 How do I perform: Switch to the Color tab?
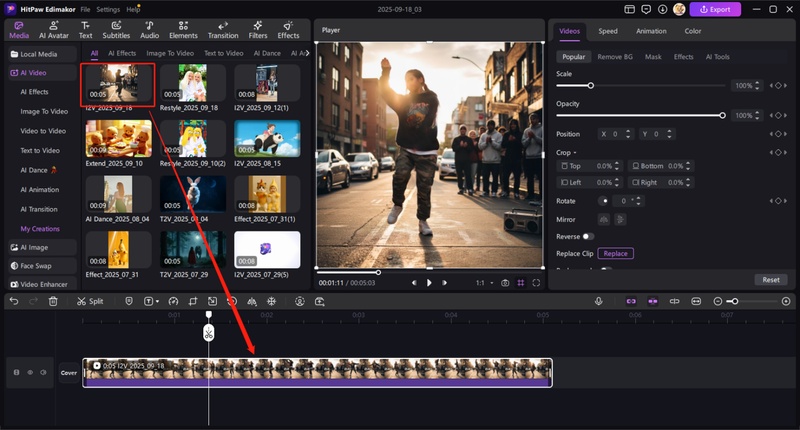pos(692,31)
